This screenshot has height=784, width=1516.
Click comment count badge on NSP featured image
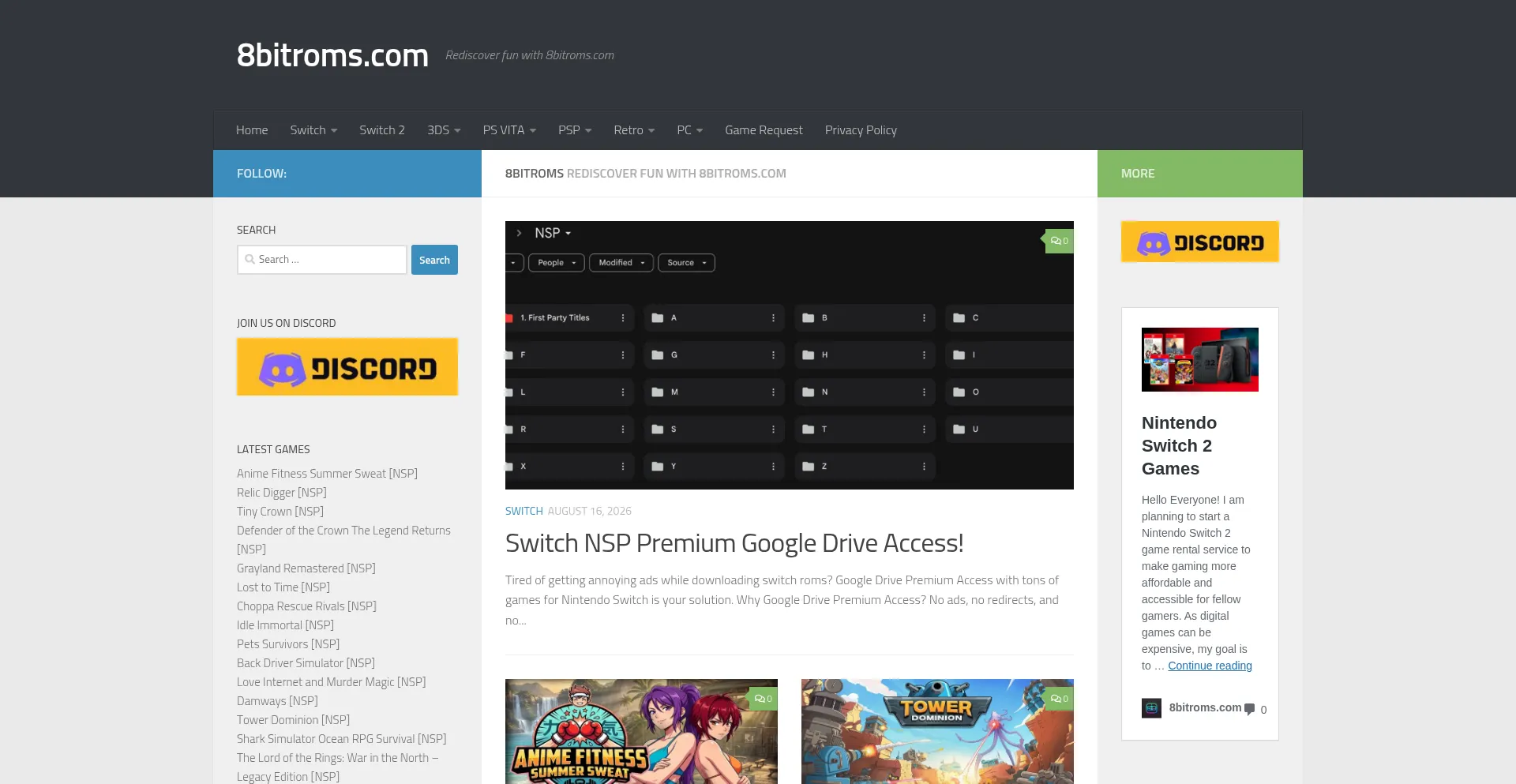(x=1059, y=241)
